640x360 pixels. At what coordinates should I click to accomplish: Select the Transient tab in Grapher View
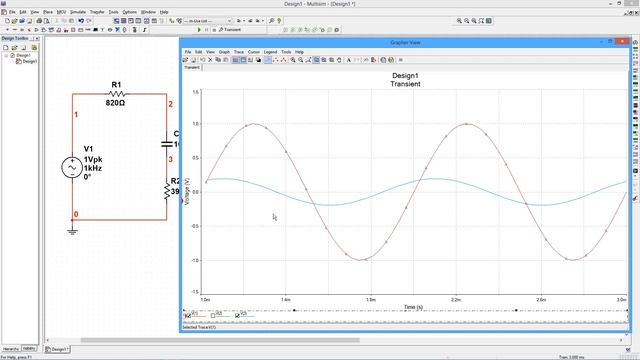(192, 67)
